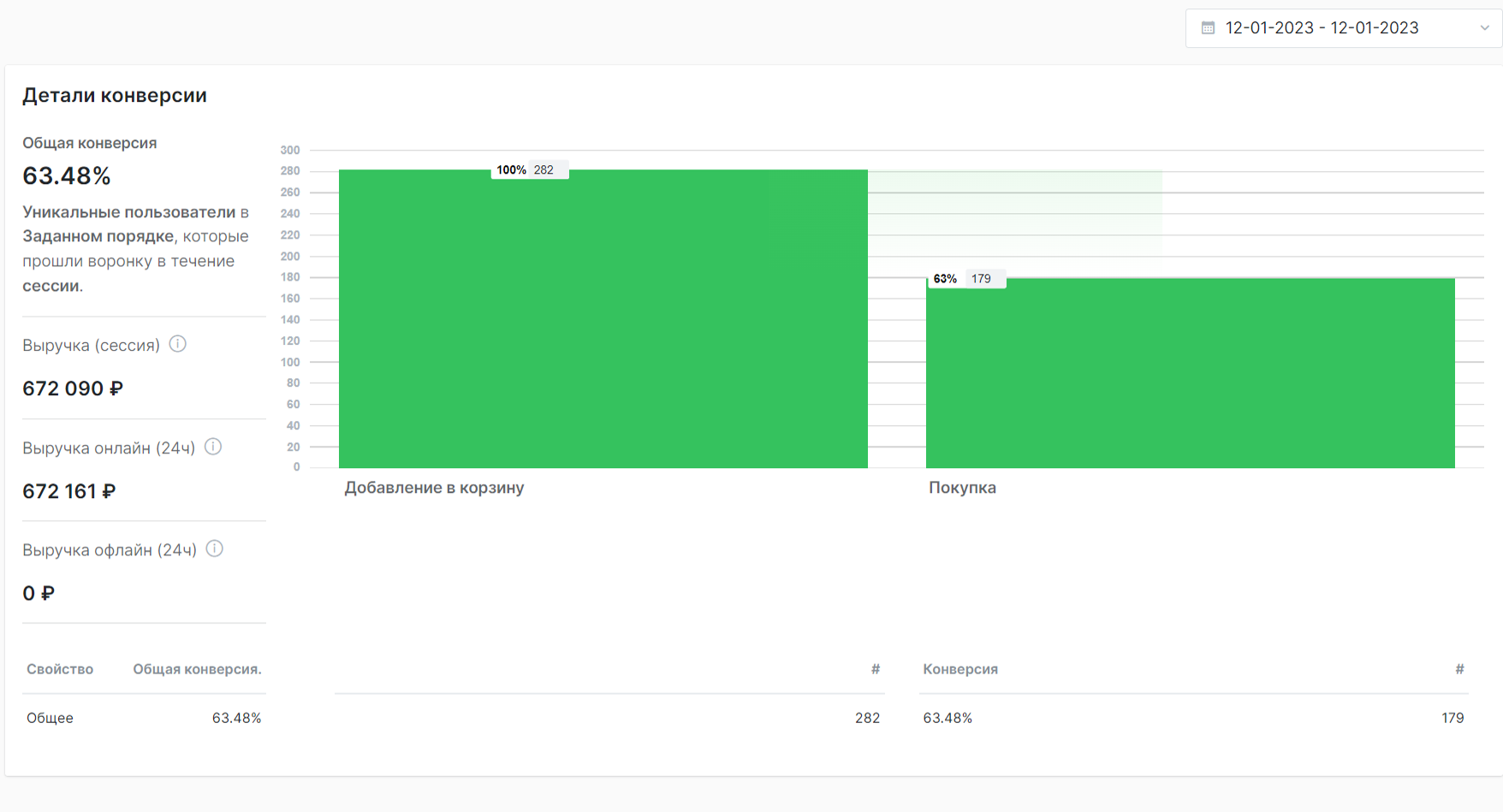Select the Добавление в корзину green bar
This screenshot has width=1503, height=812.
tap(603, 342)
